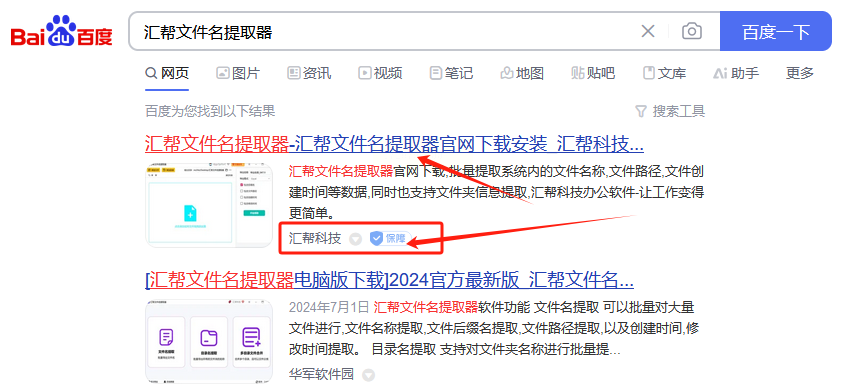Go to the 地图 tab
846x388 pixels.
tap(522, 73)
